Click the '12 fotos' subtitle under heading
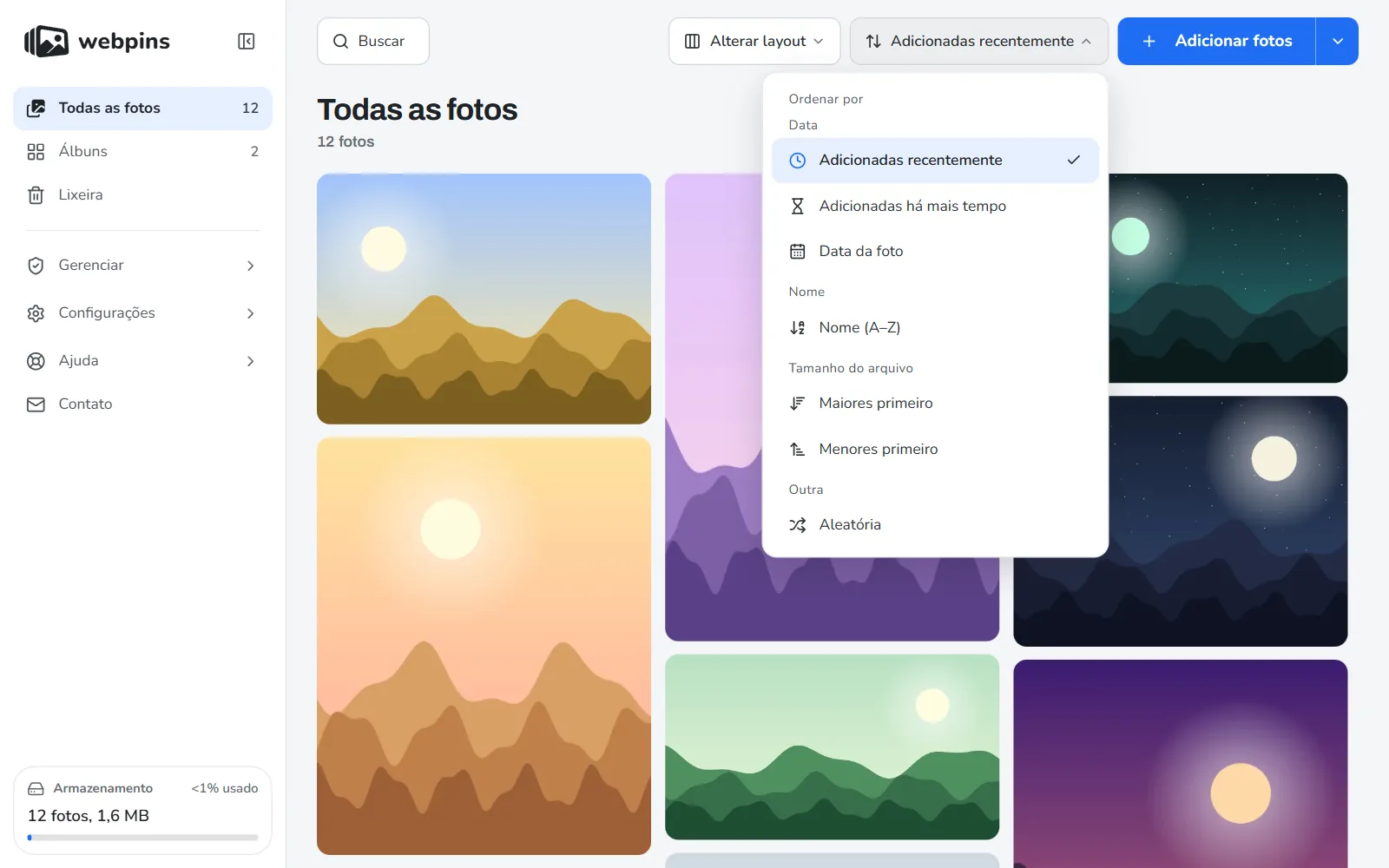Screen dimensions: 1389x868 (346, 141)
